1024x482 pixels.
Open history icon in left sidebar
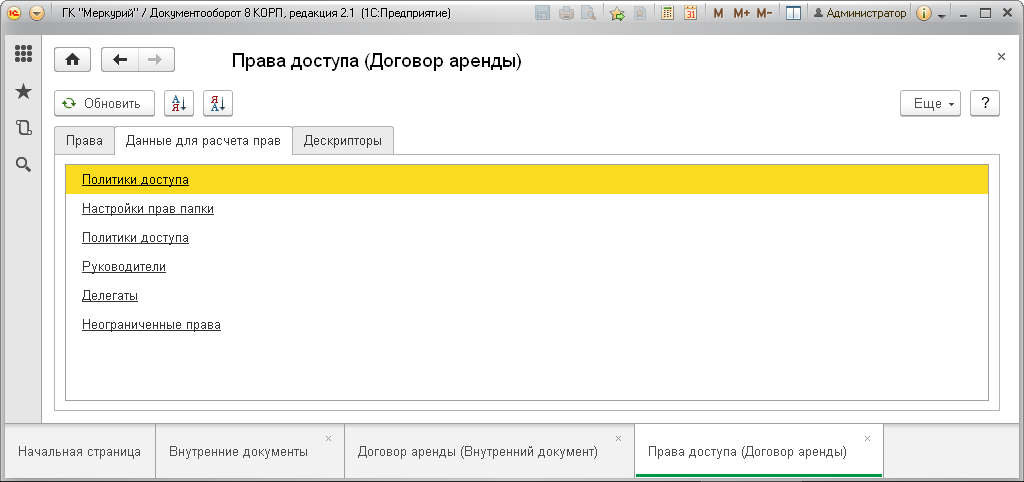pyautogui.click(x=24, y=127)
